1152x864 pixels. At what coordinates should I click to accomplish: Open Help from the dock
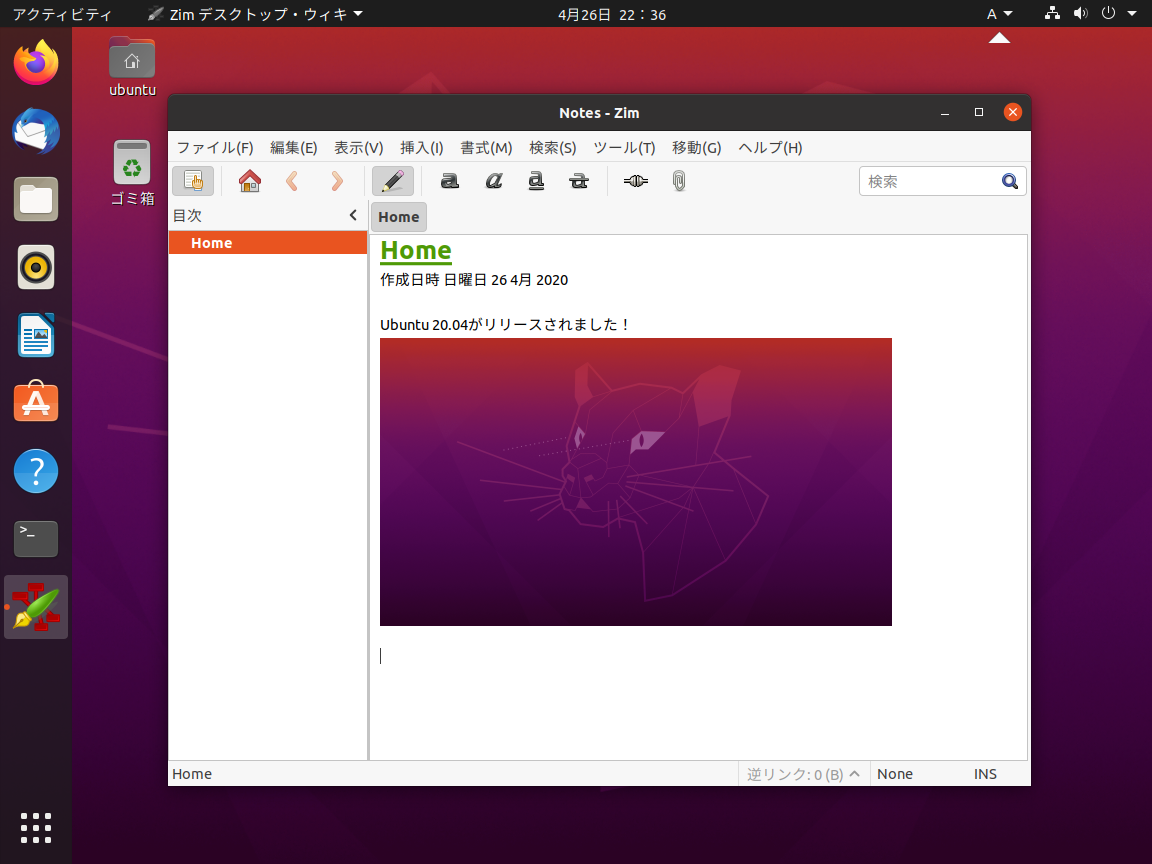pyautogui.click(x=36, y=471)
